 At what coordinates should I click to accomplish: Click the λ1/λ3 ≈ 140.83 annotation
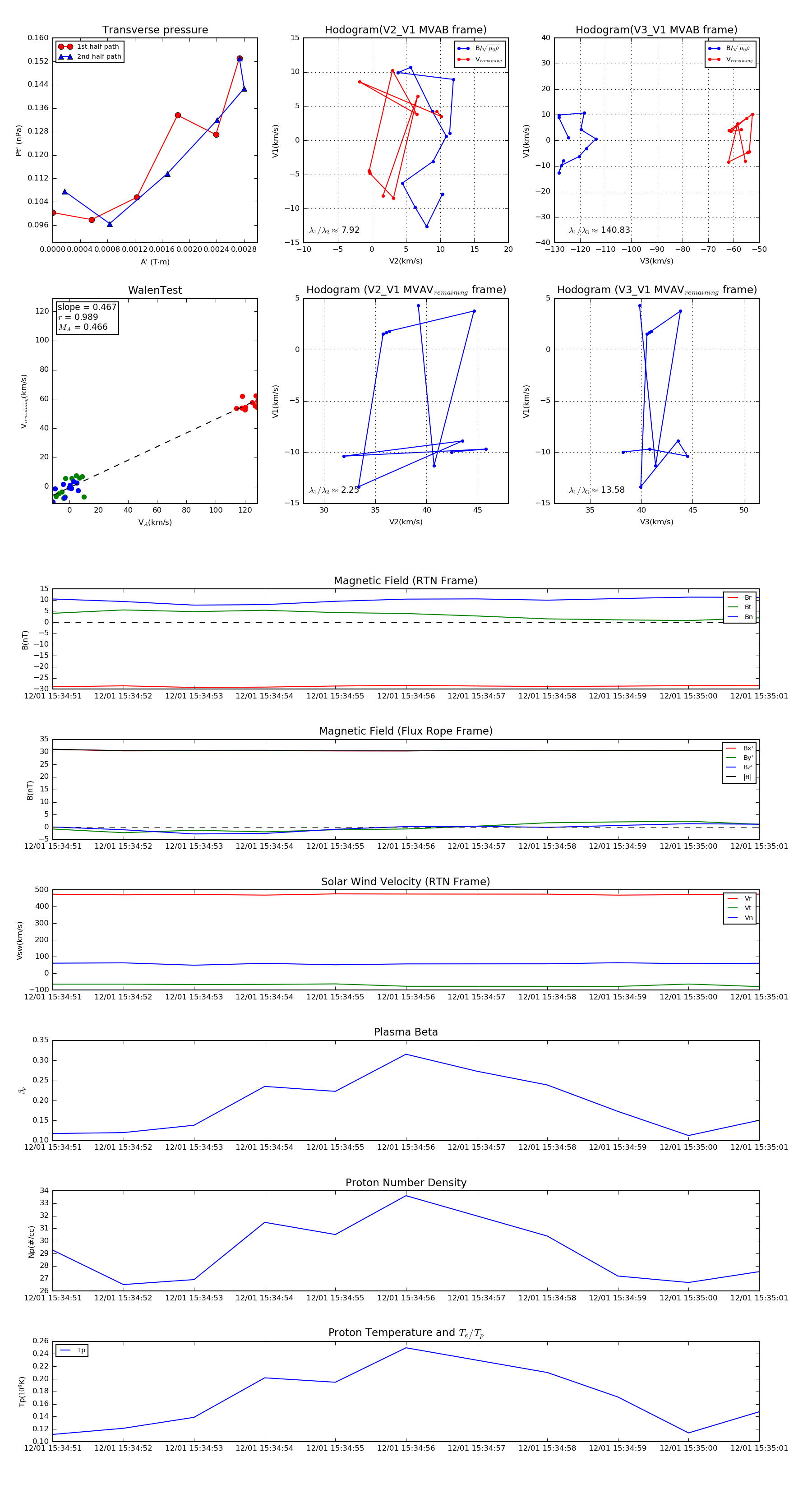(x=600, y=230)
